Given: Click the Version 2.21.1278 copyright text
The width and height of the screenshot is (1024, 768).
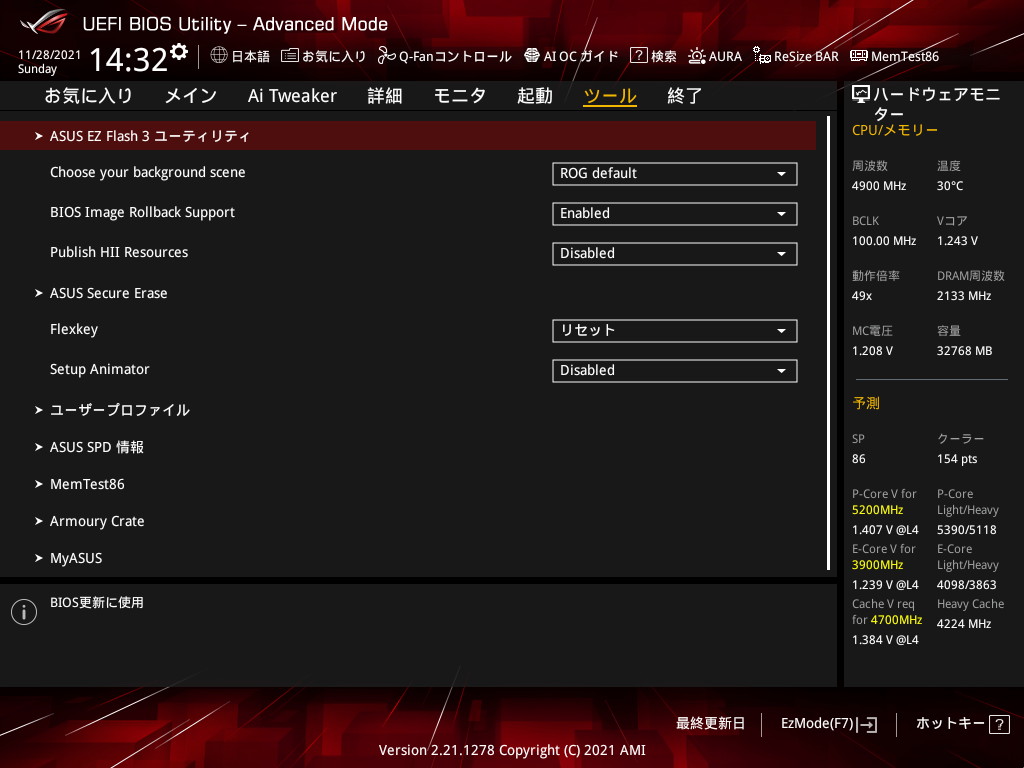Looking at the screenshot, I should coord(512,750).
